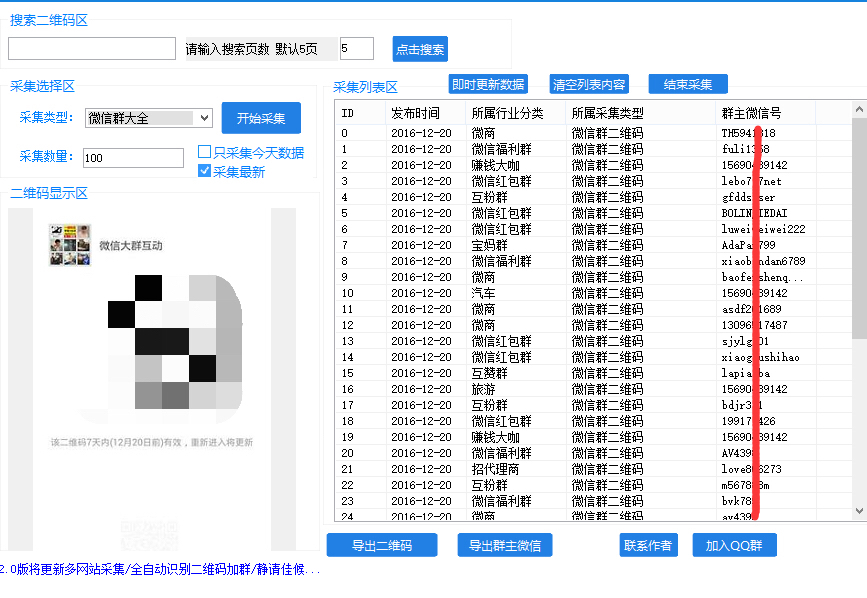The height and width of the screenshot is (598, 867).
Task: Click the list scrollbar down arrow
Action: (x=859, y=511)
